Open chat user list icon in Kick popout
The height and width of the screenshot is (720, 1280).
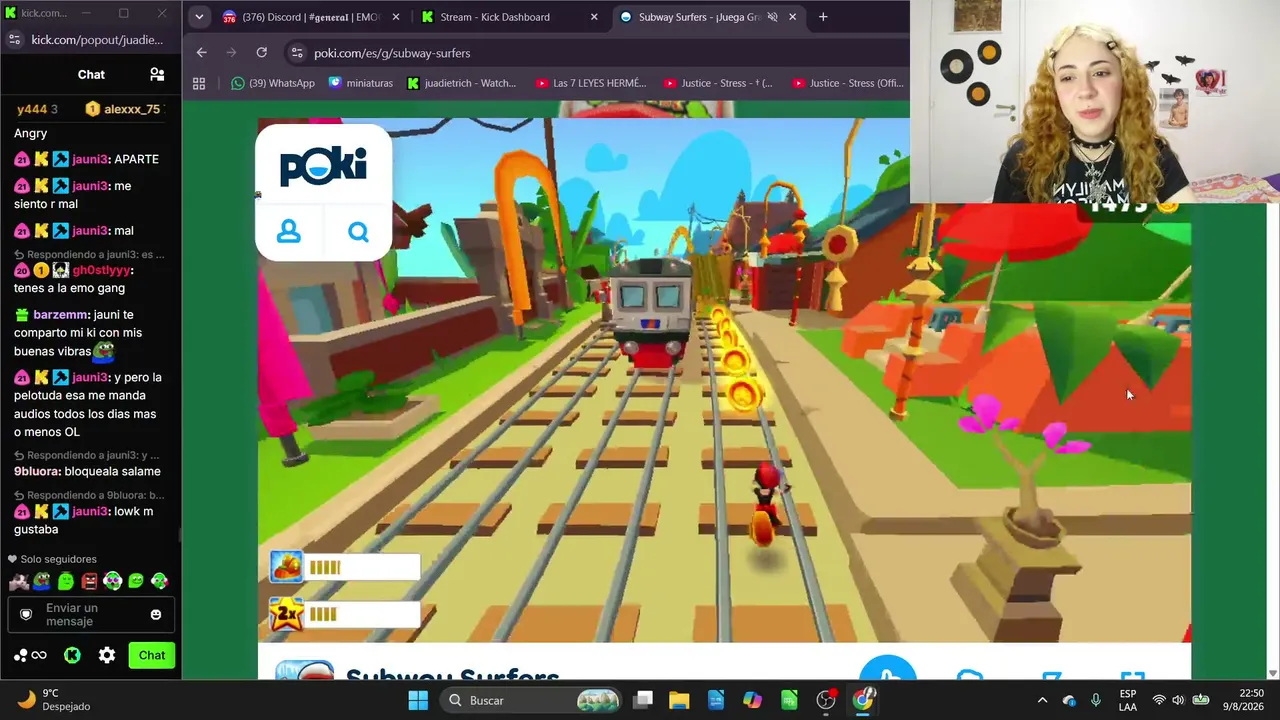pyautogui.click(x=157, y=74)
